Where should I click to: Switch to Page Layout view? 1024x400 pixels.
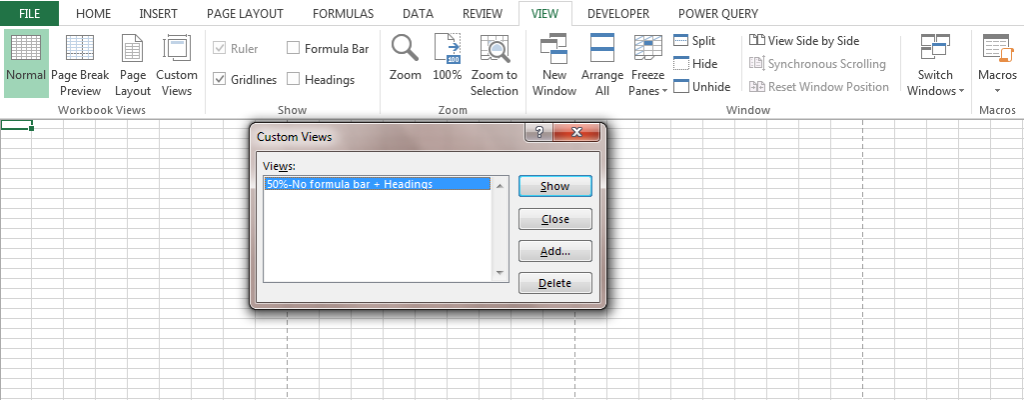coord(133,63)
